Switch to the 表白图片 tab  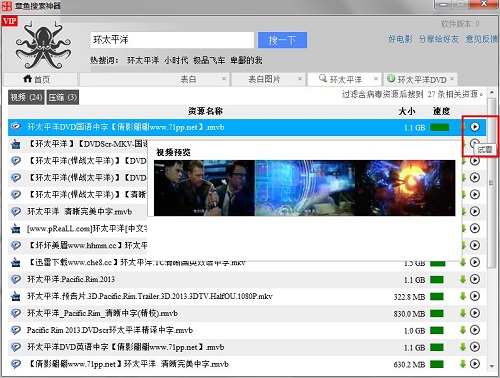268,79
